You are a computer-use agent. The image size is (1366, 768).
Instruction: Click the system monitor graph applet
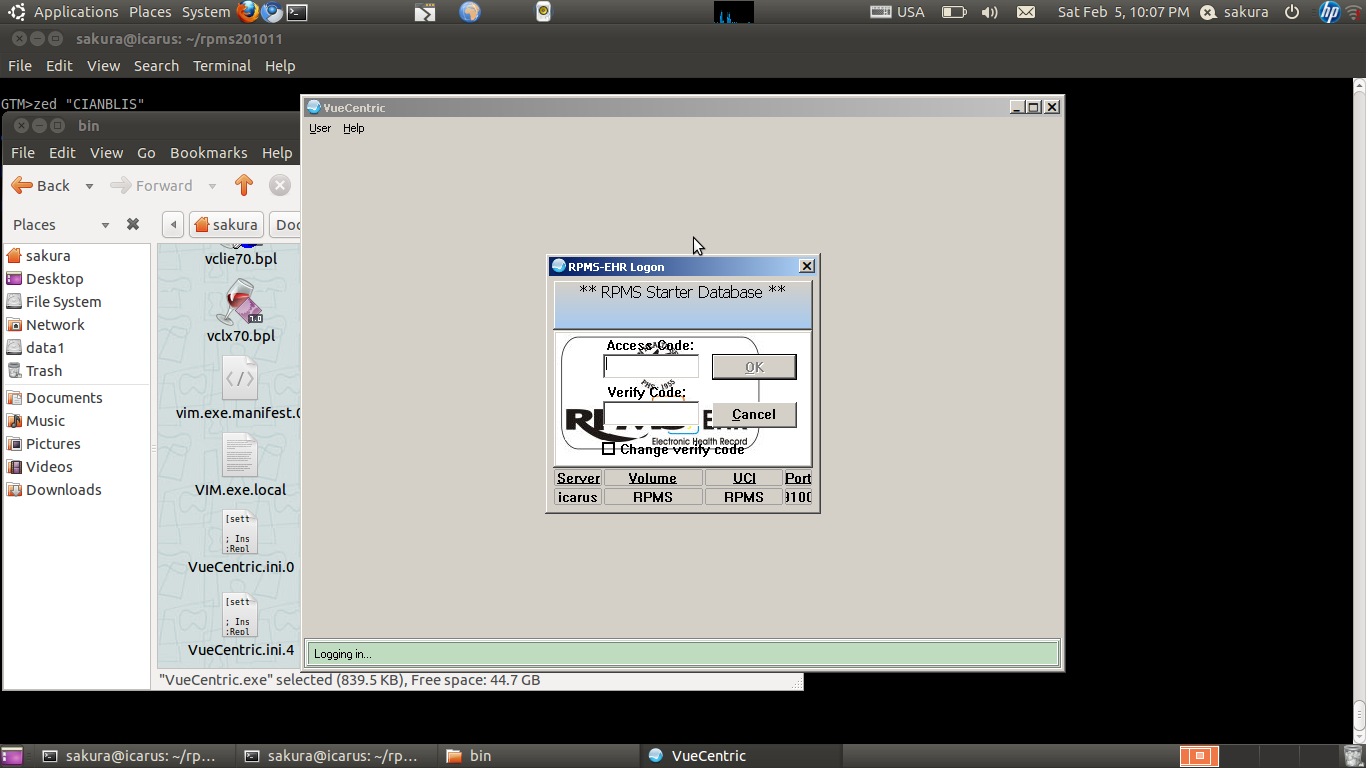pyautogui.click(x=734, y=12)
